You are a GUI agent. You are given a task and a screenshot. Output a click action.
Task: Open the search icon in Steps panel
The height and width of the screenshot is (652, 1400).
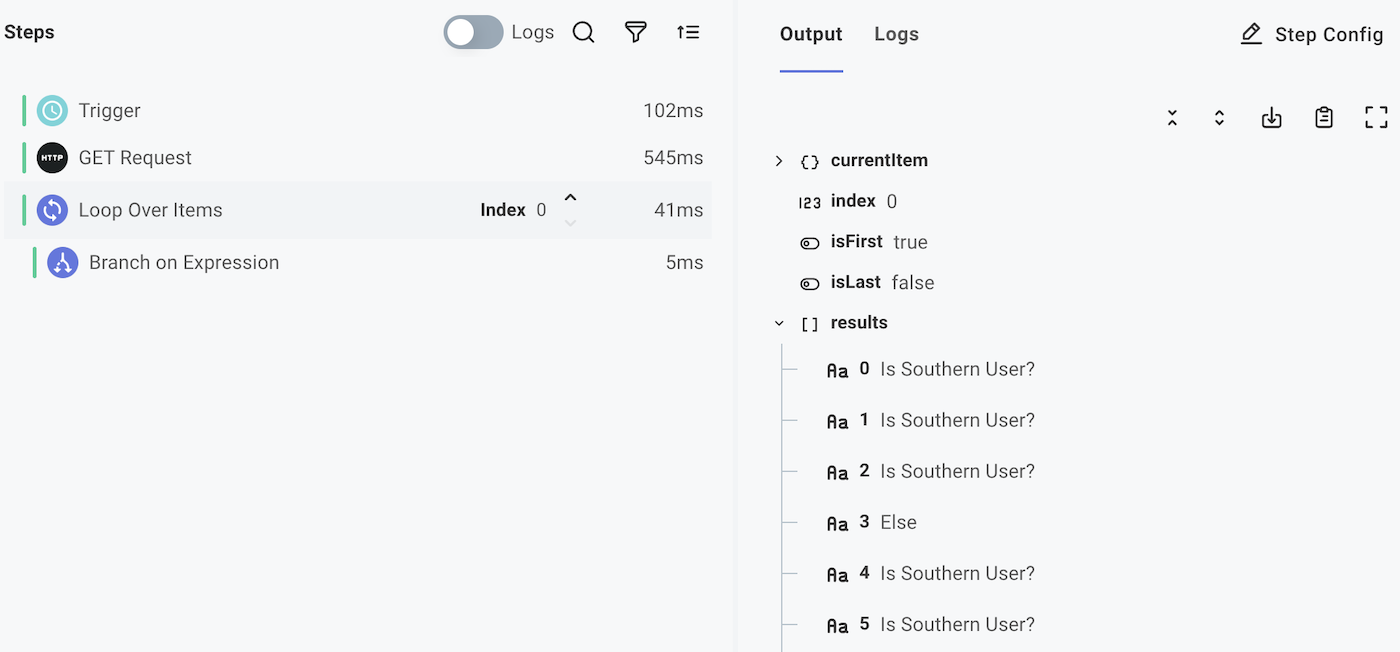point(584,31)
